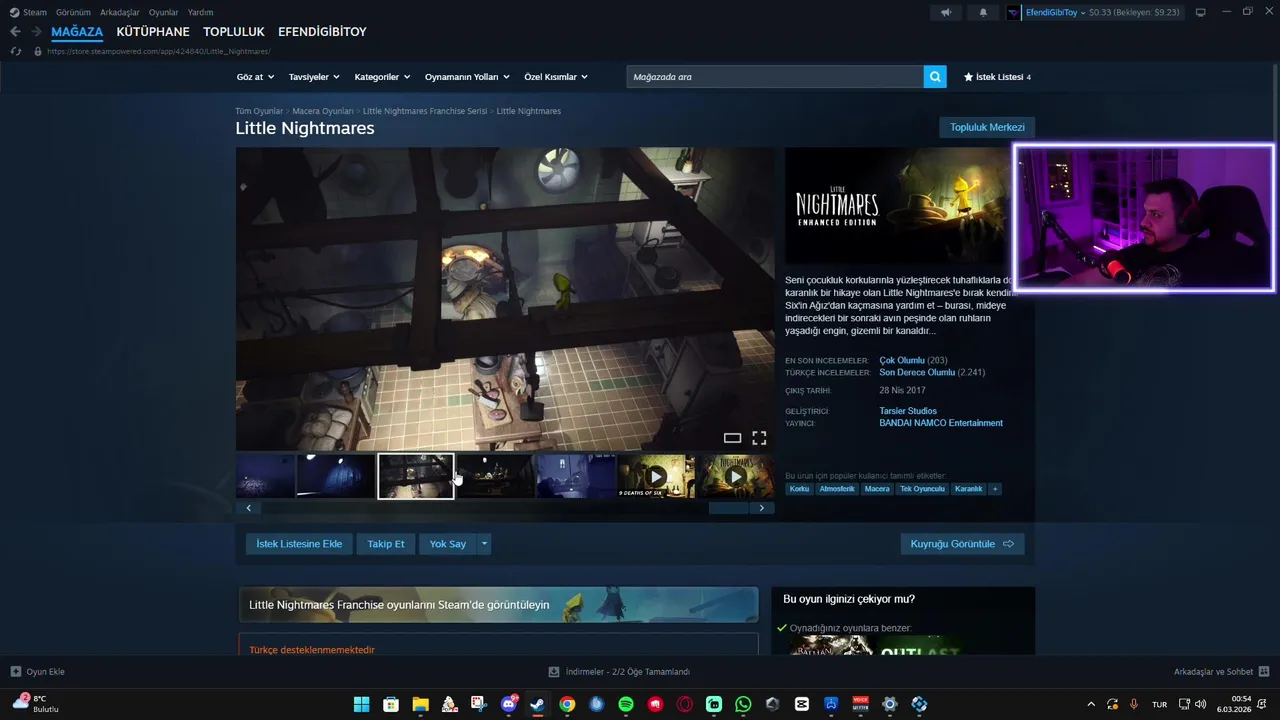
Task: Switch to Big Picture mode via the monitor icon
Action: (x=1201, y=12)
